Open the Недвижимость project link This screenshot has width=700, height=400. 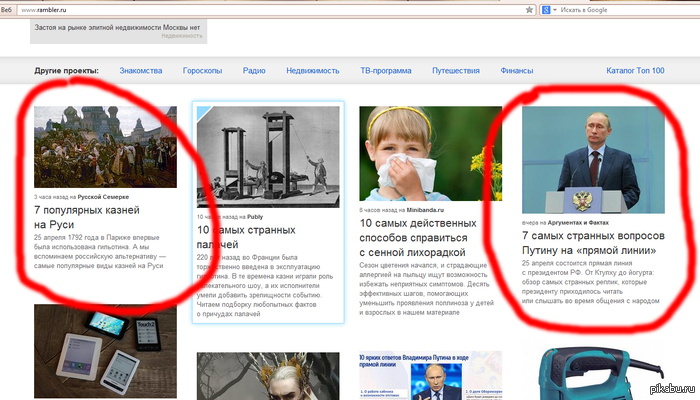[312, 71]
